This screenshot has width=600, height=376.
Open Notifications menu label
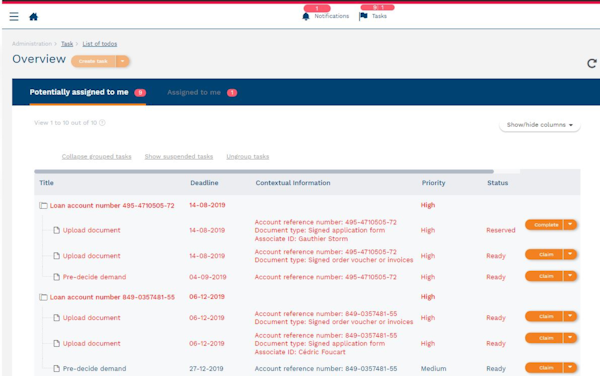click(332, 16)
